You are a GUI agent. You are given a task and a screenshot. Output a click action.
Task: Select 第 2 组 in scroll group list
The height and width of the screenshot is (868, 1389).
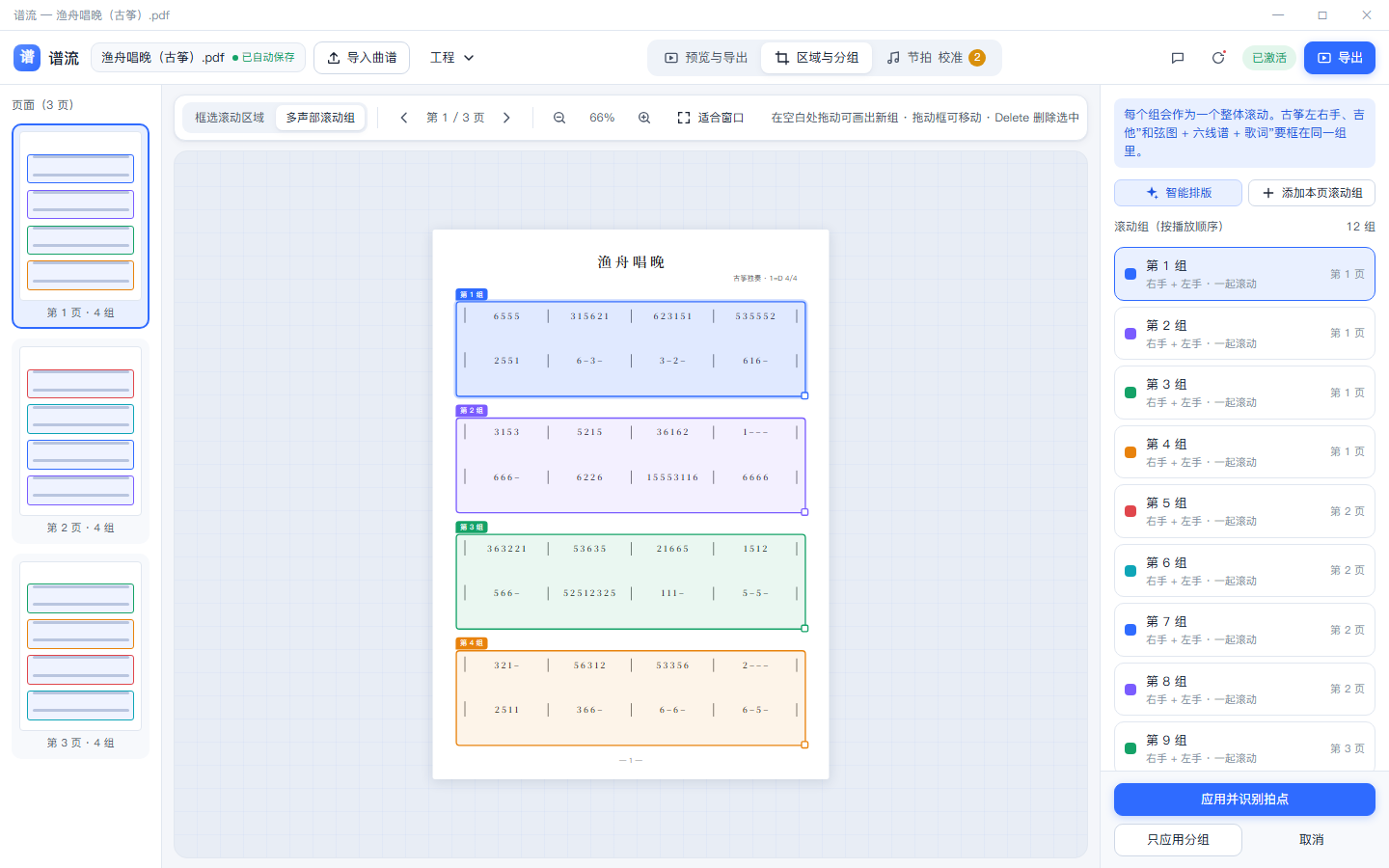pos(1244,334)
